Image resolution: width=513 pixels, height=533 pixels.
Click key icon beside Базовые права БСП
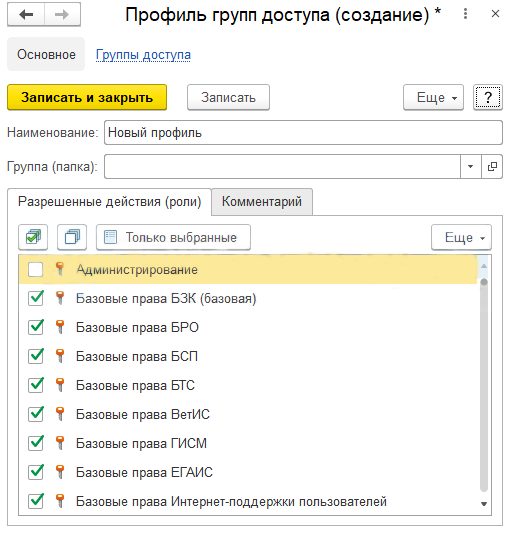point(60,356)
